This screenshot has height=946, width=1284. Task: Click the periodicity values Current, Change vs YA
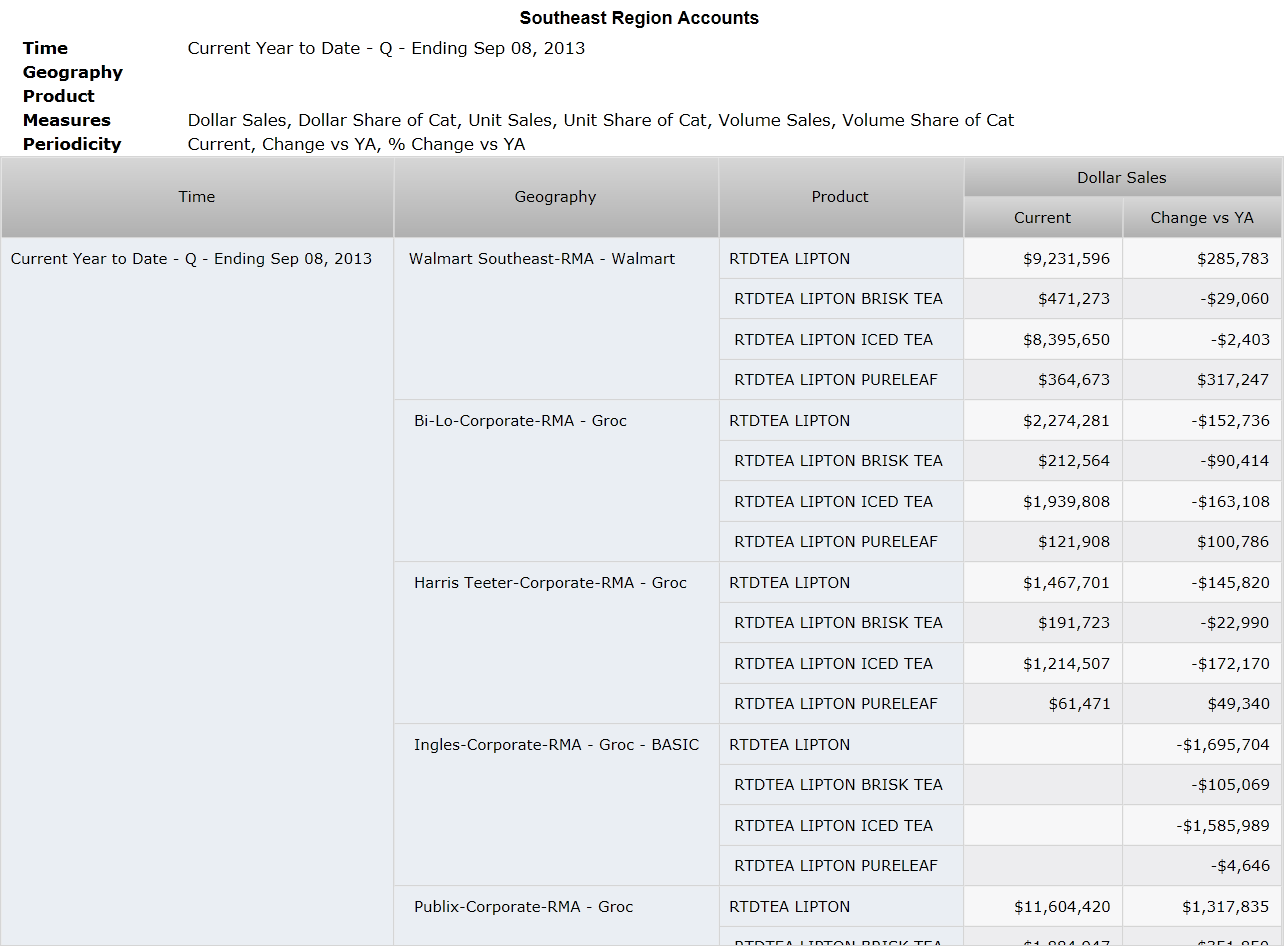pos(357,144)
